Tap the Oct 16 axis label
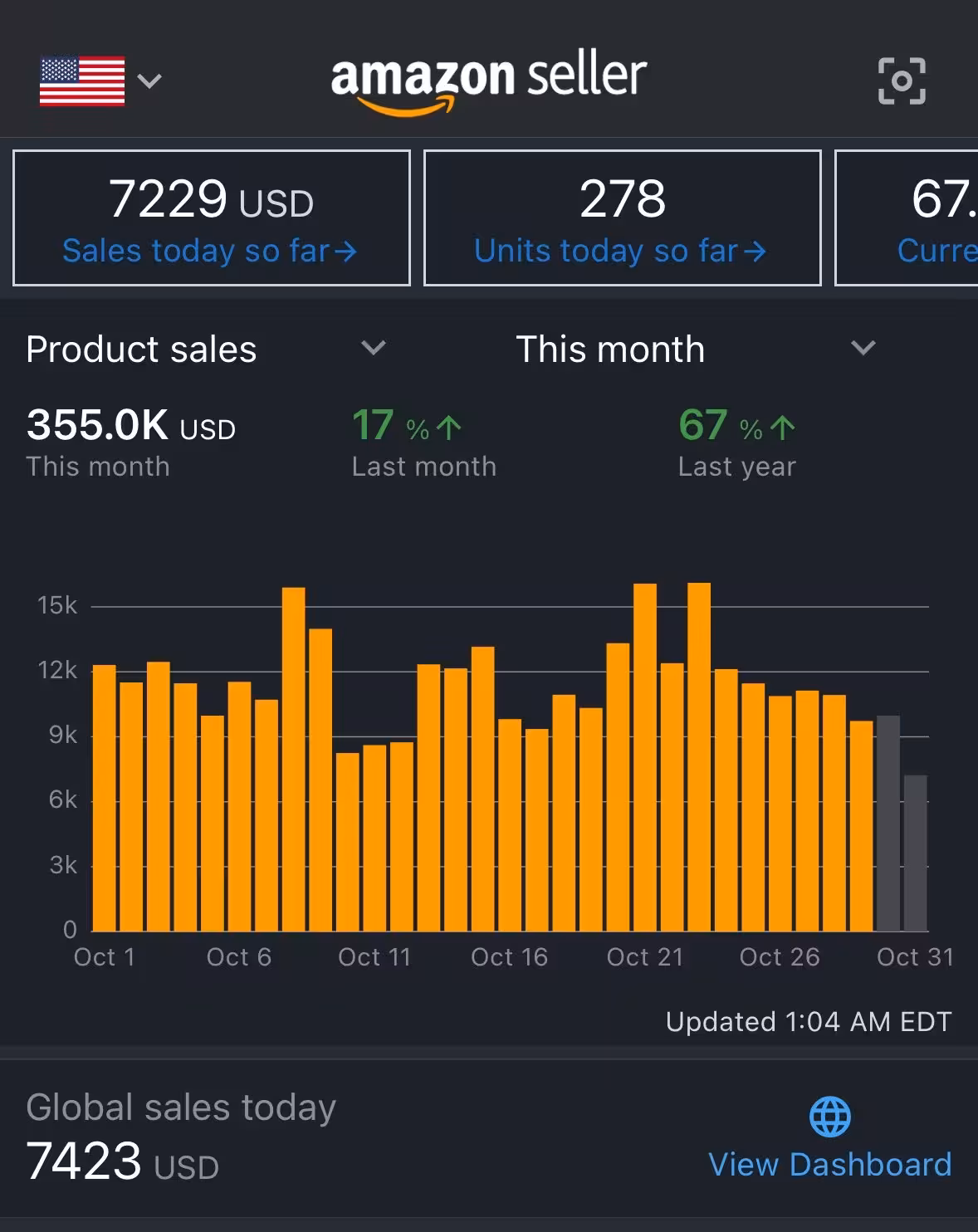 coord(509,957)
